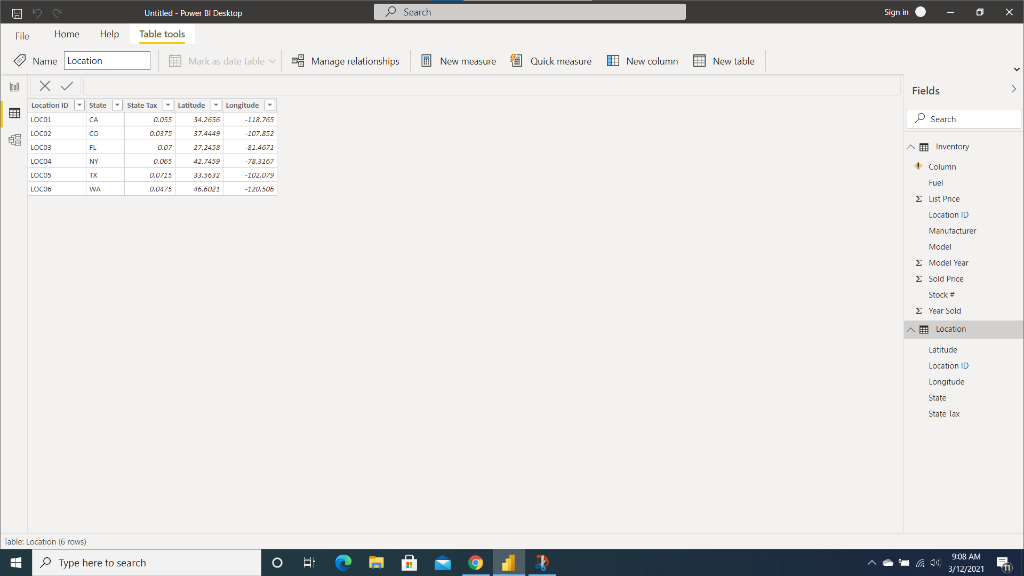Image resolution: width=1024 pixels, height=576 pixels.
Task: Create a New table
Action: pos(724,61)
